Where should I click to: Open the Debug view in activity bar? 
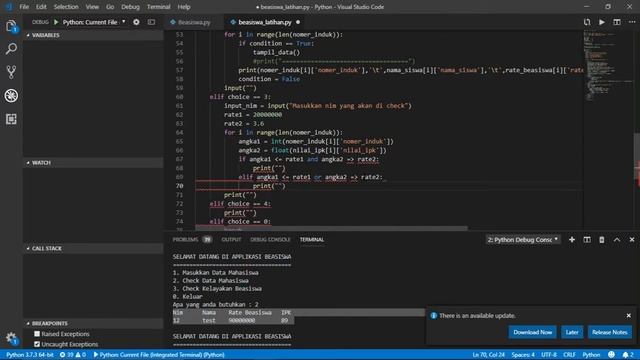11,96
